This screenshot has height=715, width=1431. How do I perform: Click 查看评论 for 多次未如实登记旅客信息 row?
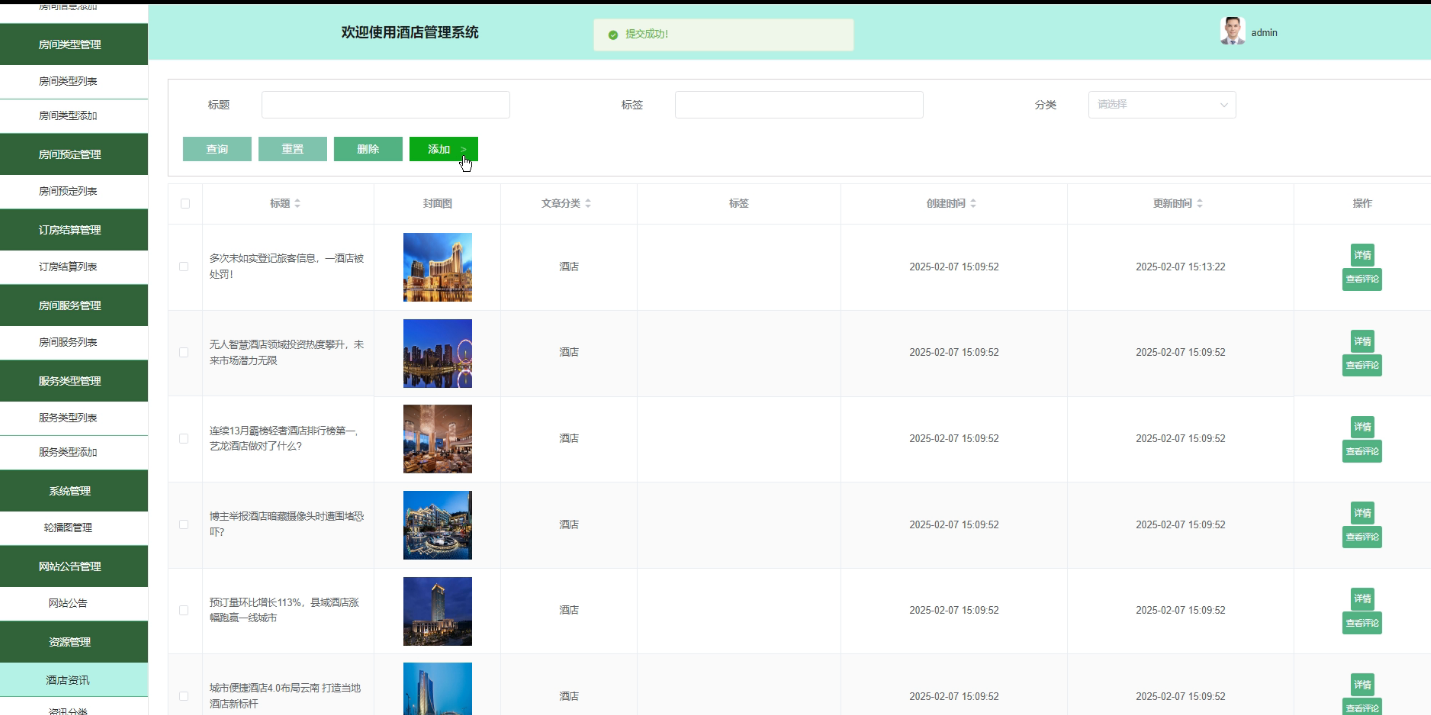(x=1362, y=279)
